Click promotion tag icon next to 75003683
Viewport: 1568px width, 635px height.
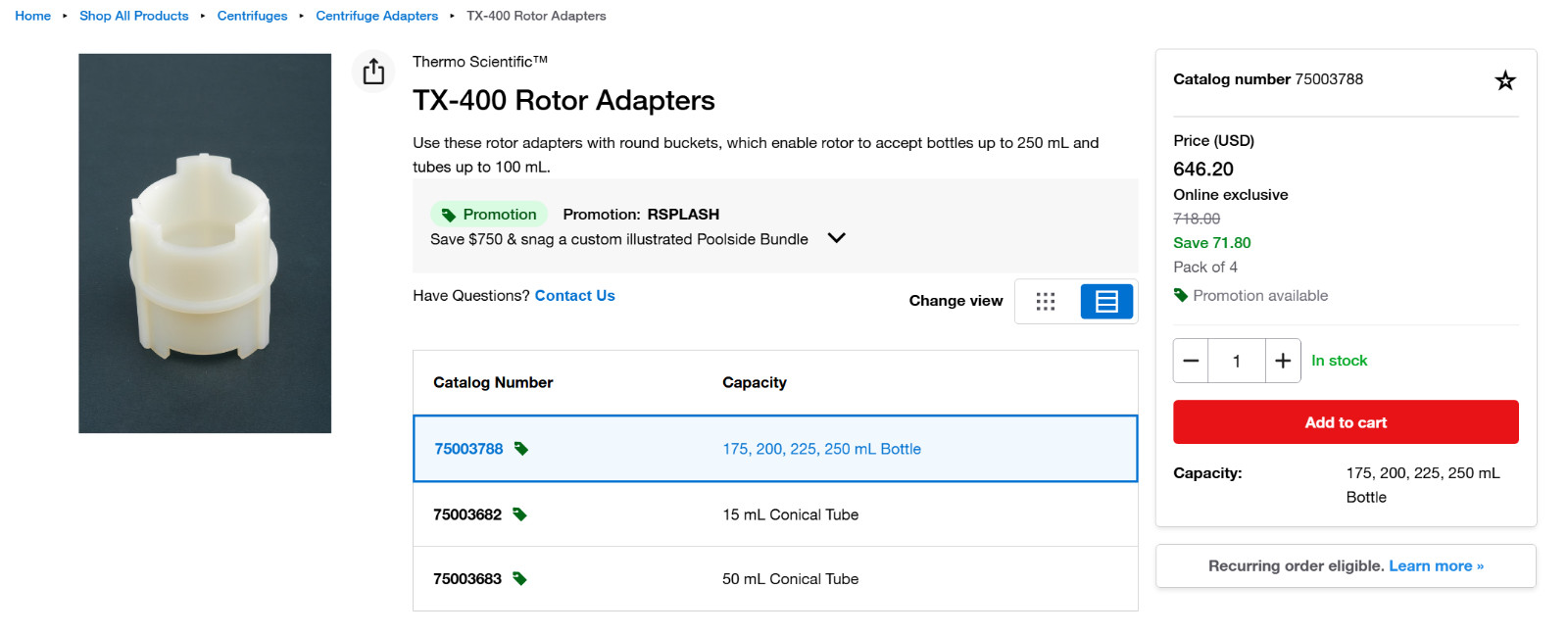pyautogui.click(x=519, y=579)
